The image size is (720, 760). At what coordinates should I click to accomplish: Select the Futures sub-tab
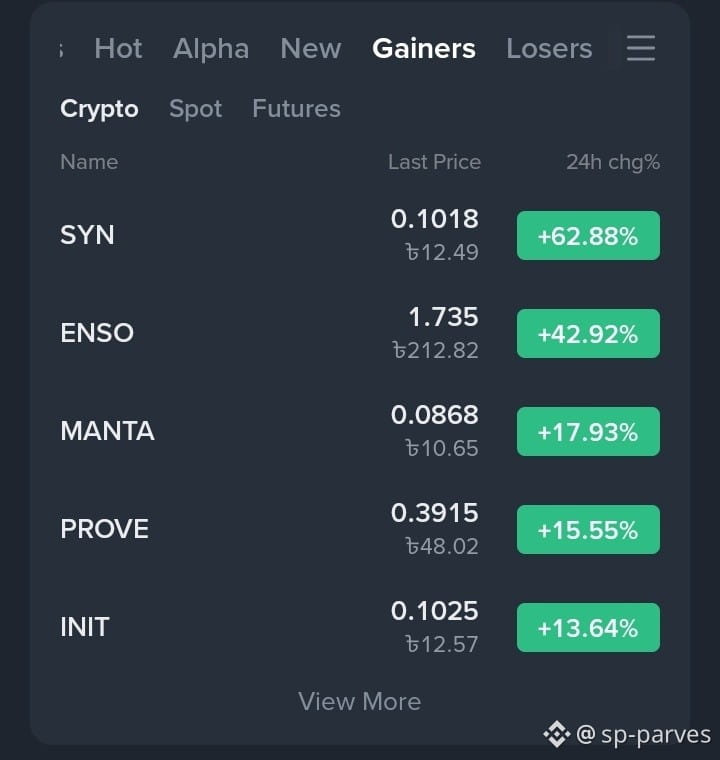[x=296, y=108]
